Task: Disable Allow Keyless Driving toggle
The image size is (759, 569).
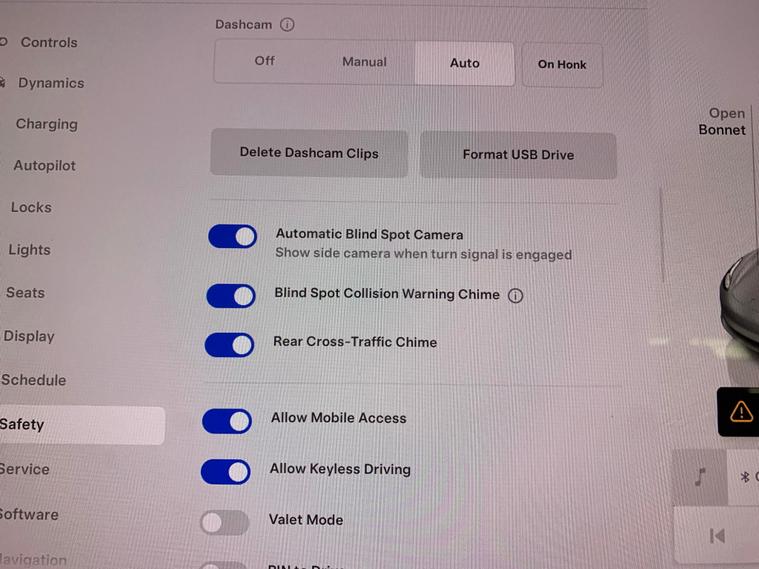Action: tap(226, 472)
